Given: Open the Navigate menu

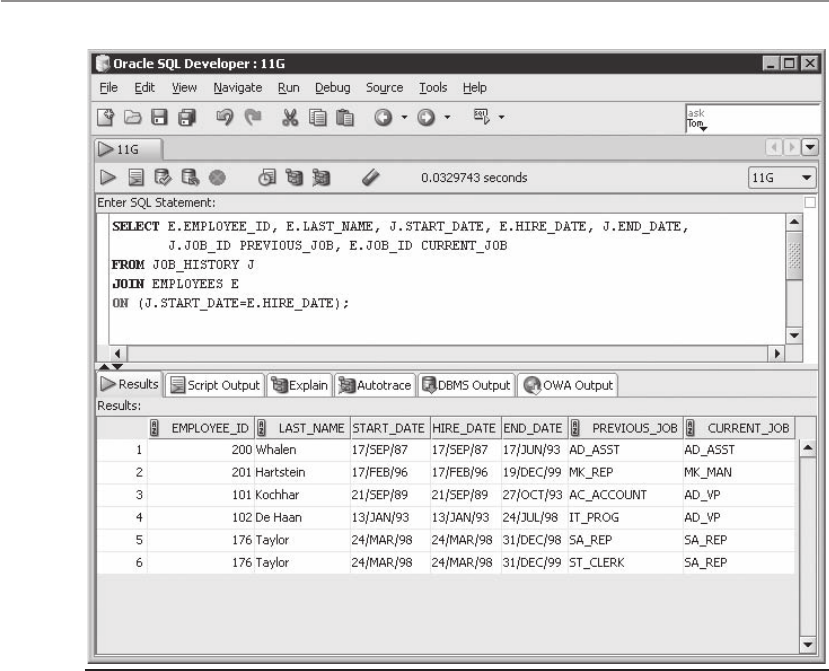Looking at the screenshot, I should tap(237, 87).
